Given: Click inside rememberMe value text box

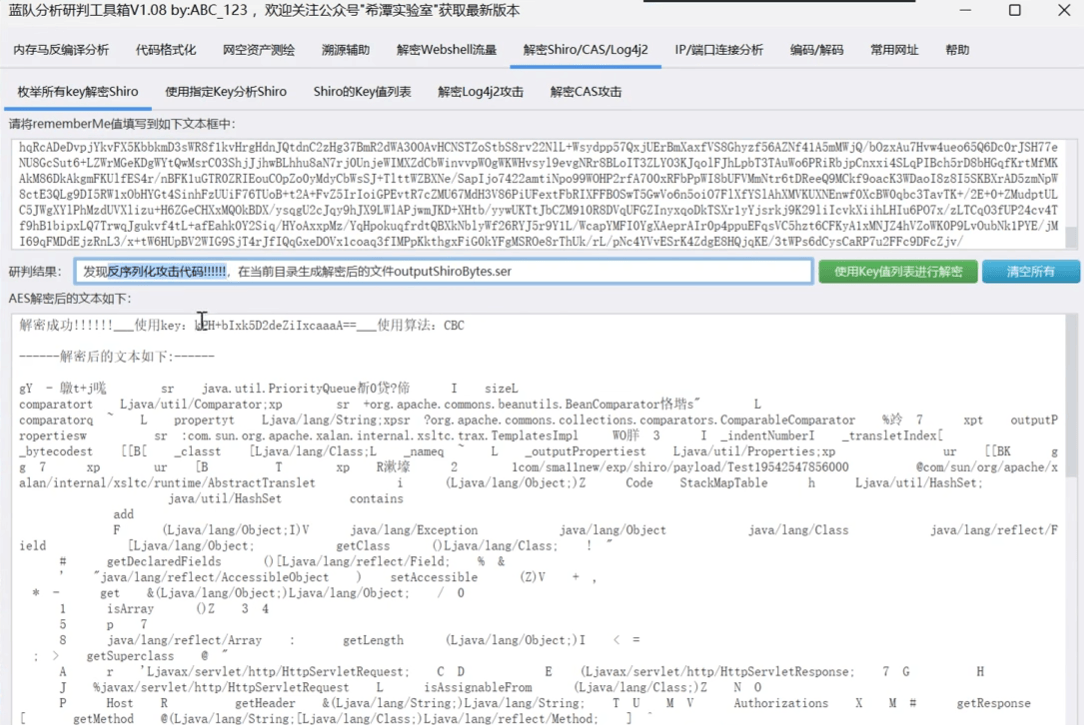Looking at the screenshot, I should click(x=538, y=194).
